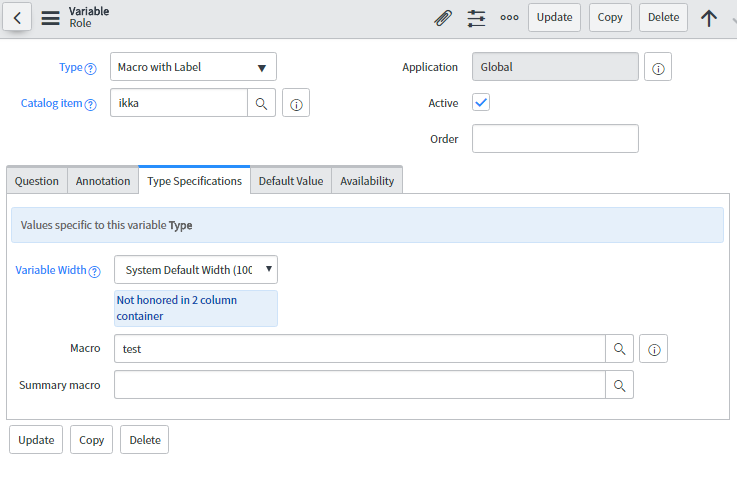Image resolution: width=737 pixels, height=483 pixels.
Task: Click the bottom Delete button
Action: tap(145, 440)
